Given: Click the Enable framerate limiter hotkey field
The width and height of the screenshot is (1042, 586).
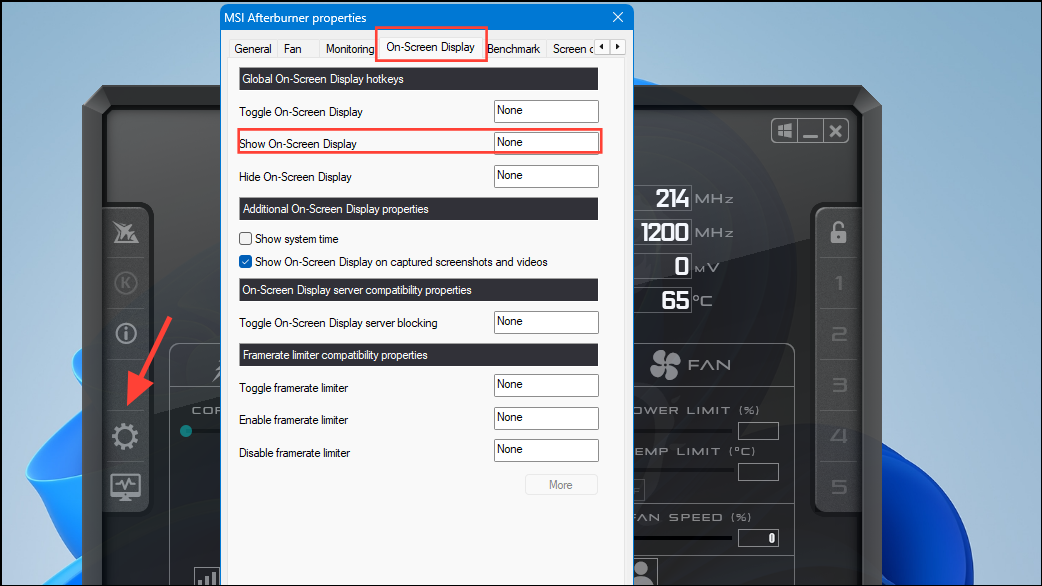Looking at the screenshot, I should (x=546, y=418).
